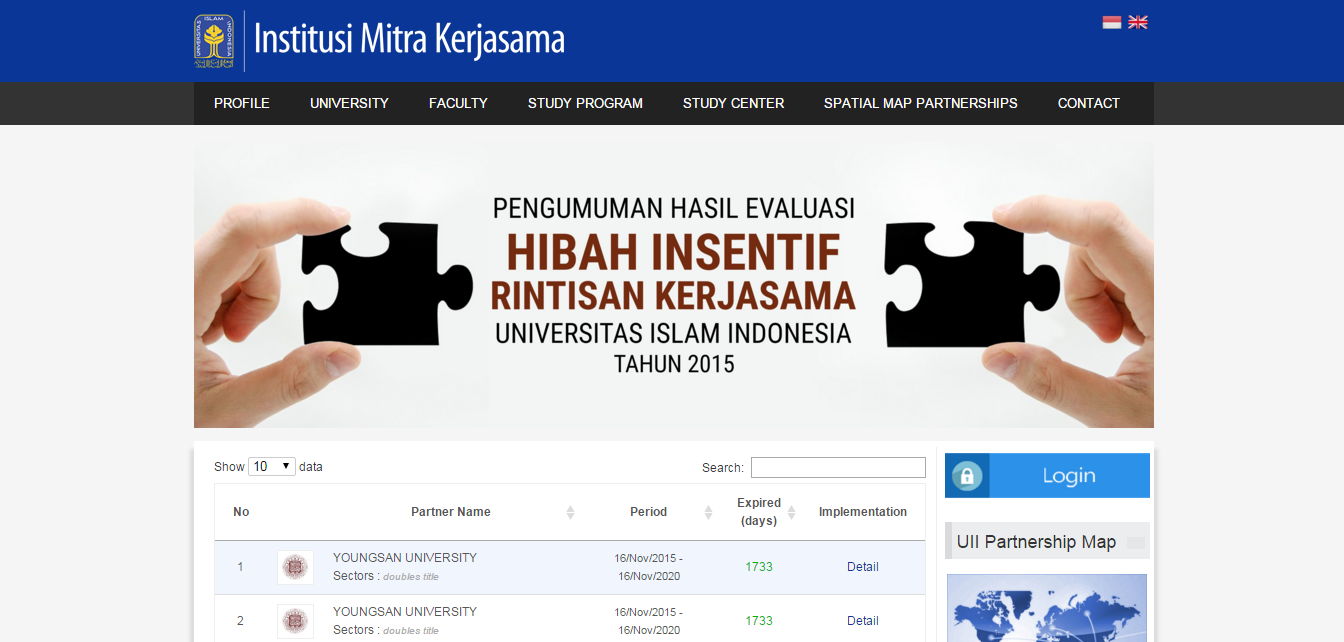Go to the CONTACT page
Image resolution: width=1344 pixels, height=642 pixels.
pyautogui.click(x=1089, y=103)
